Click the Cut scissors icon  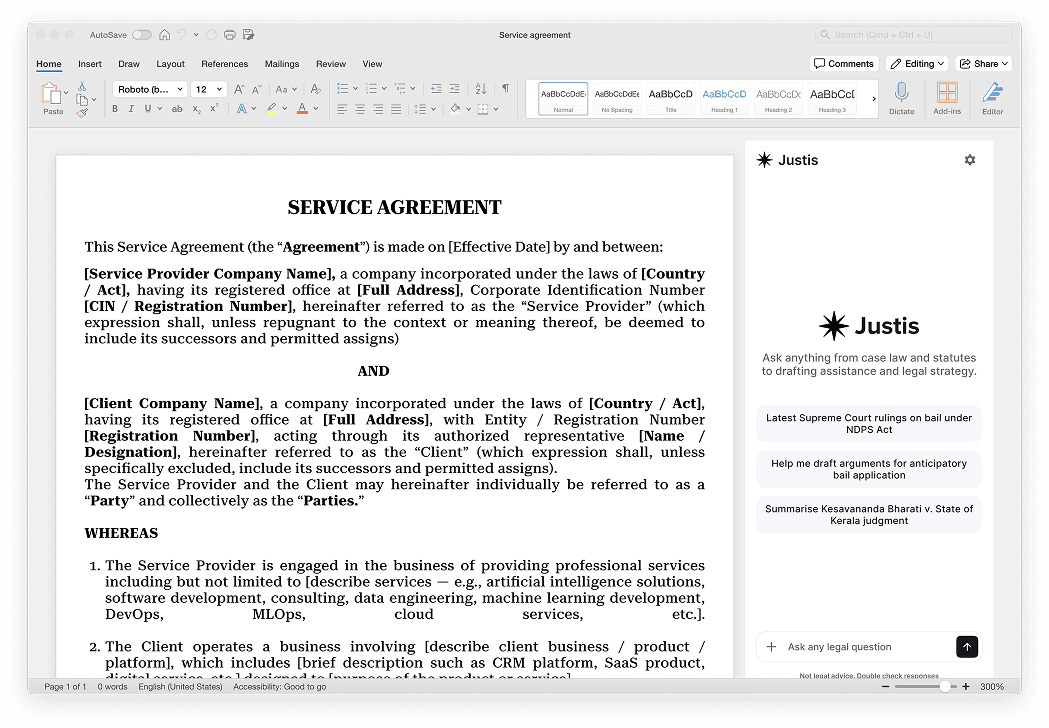pos(81,87)
